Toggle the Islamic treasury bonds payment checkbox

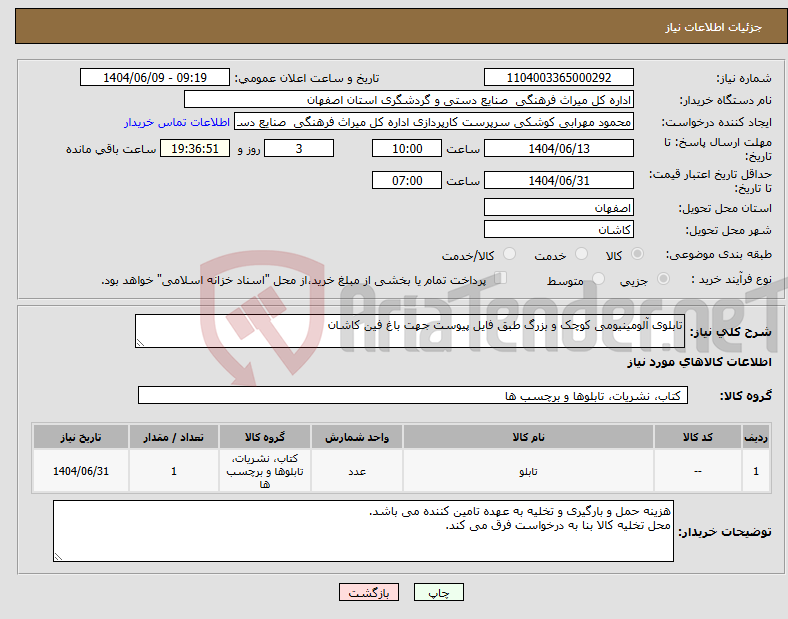501,278
